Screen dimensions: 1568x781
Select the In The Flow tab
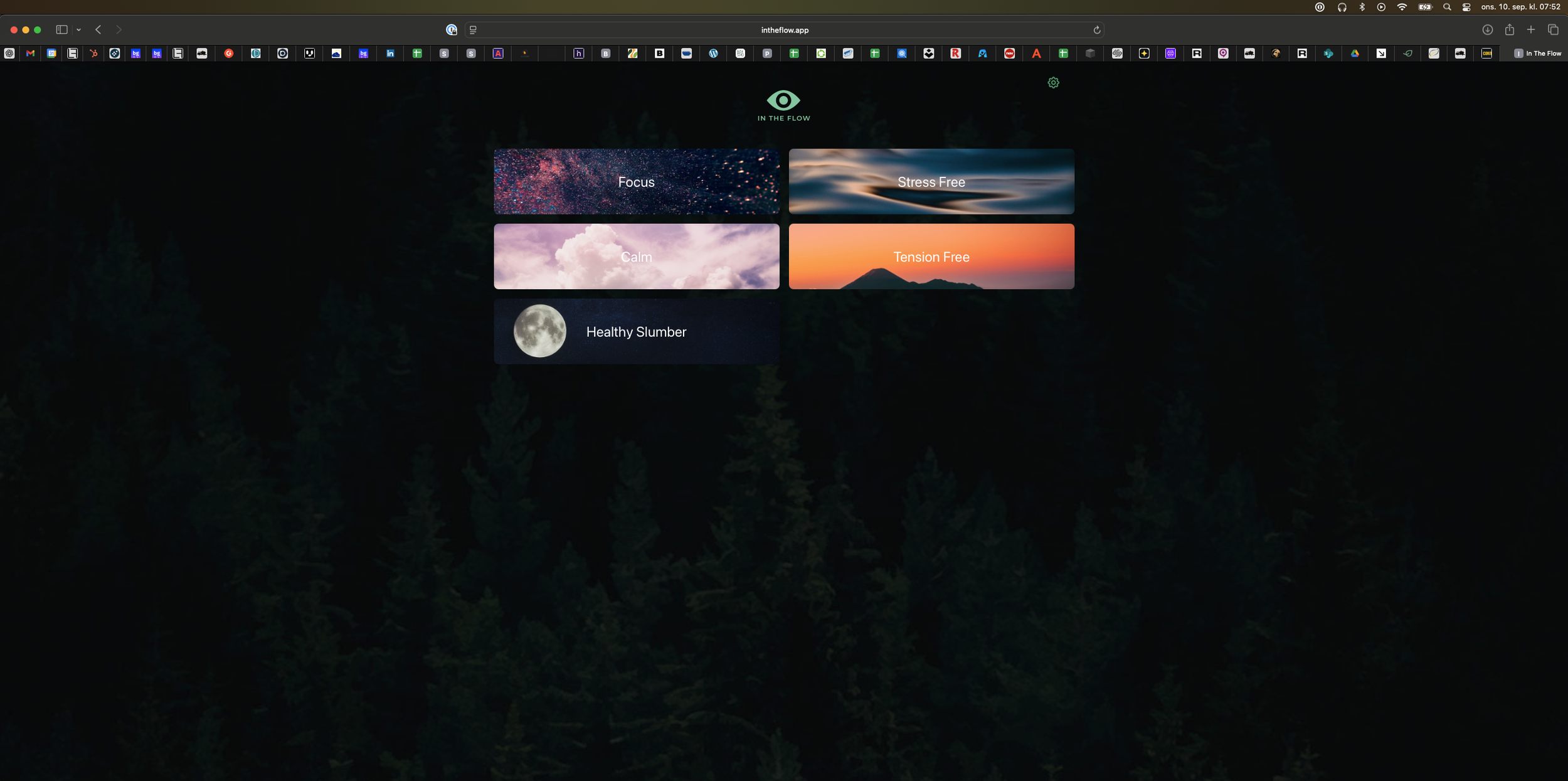1537,54
